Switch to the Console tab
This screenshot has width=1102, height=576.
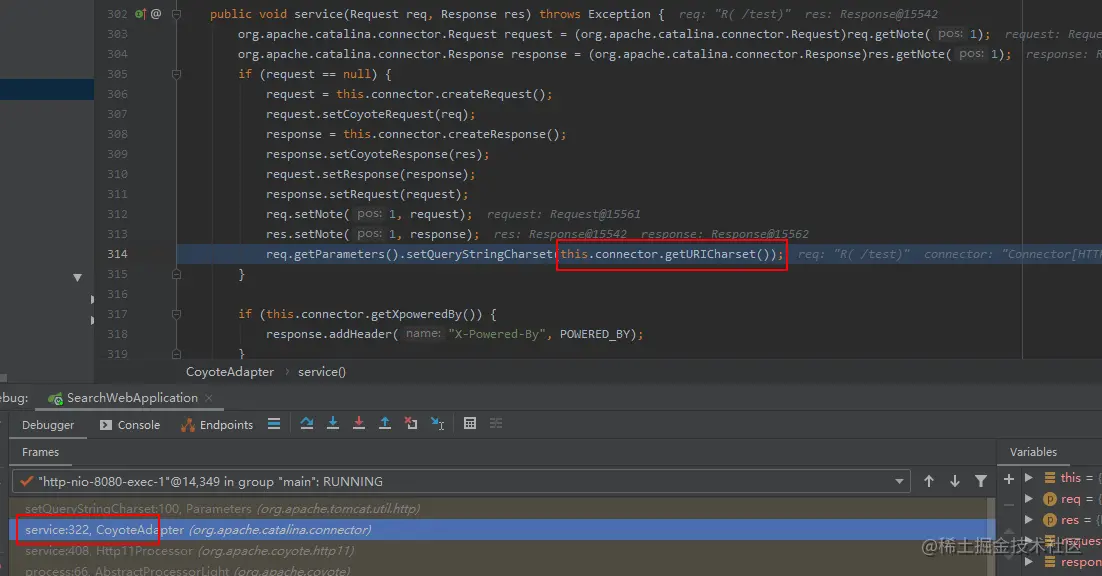tap(130, 425)
